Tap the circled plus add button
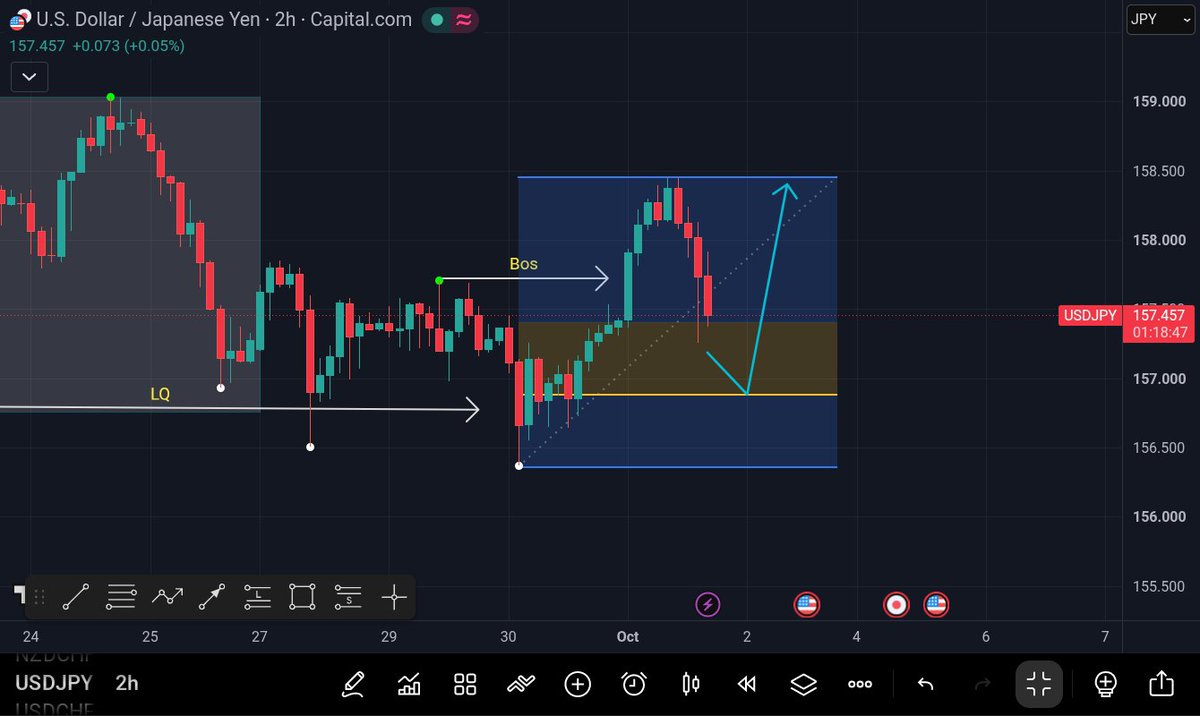The image size is (1200, 716). (x=577, y=684)
